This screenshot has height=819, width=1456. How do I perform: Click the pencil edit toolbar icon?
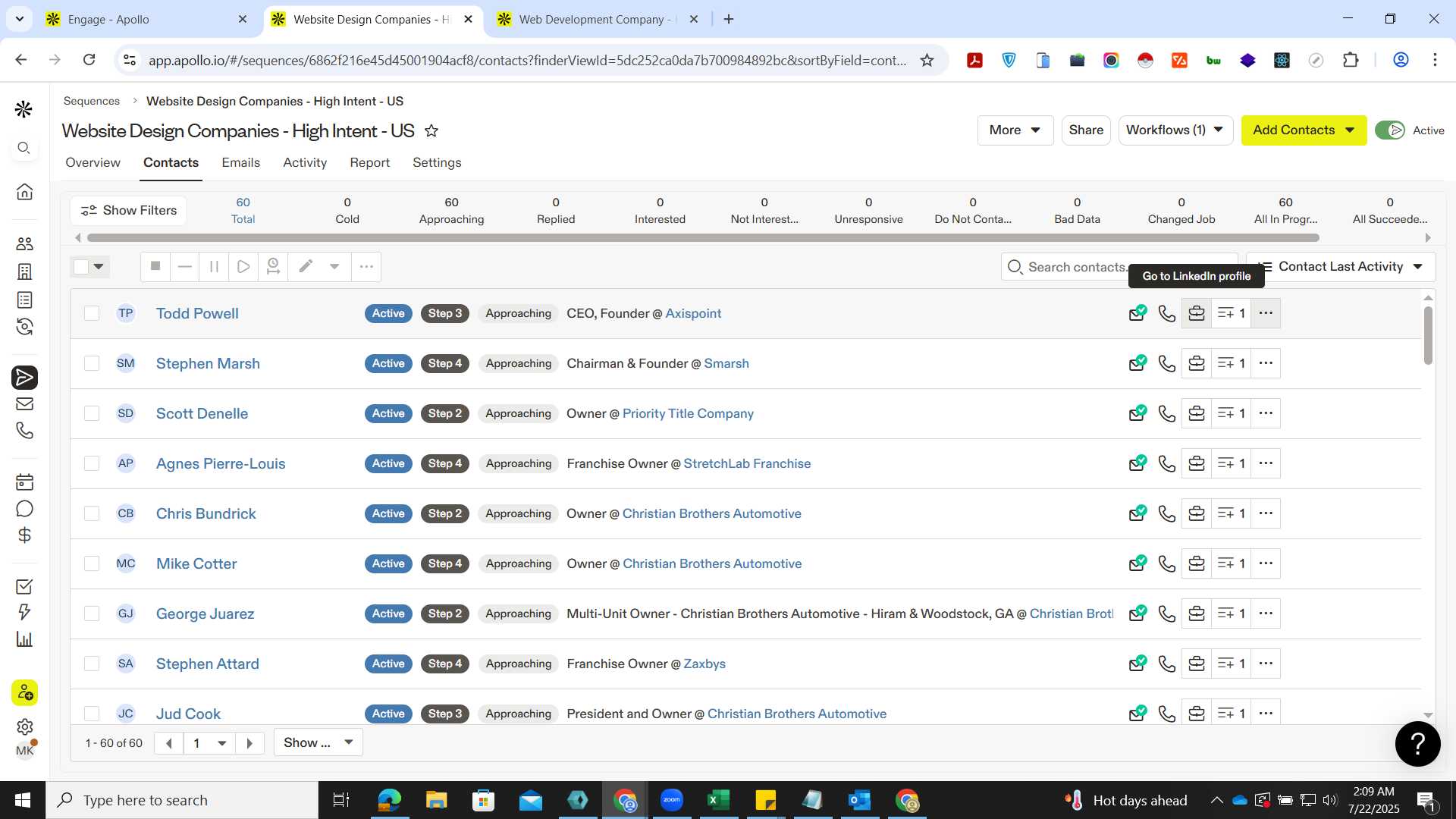tap(306, 266)
